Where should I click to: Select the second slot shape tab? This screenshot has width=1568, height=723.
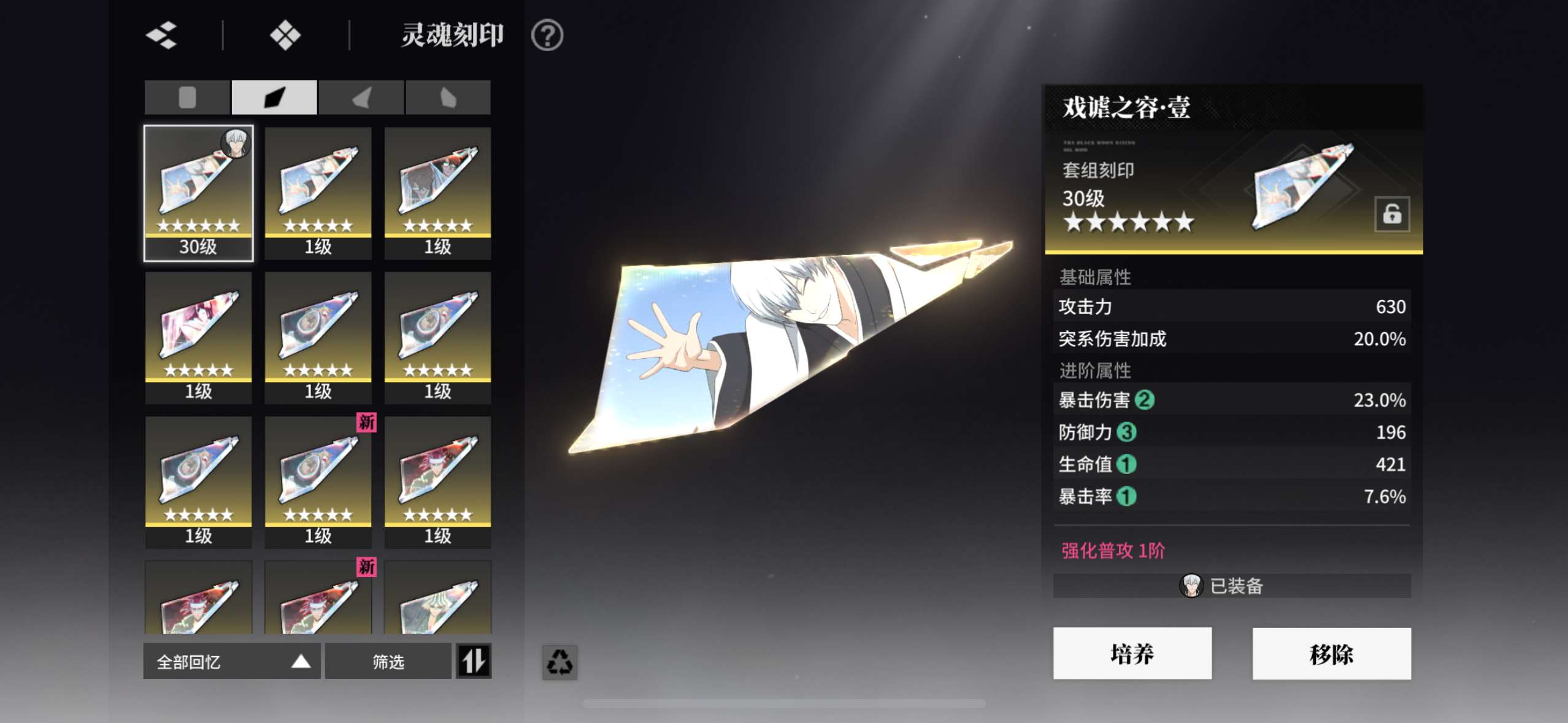click(x=274, y=98)
